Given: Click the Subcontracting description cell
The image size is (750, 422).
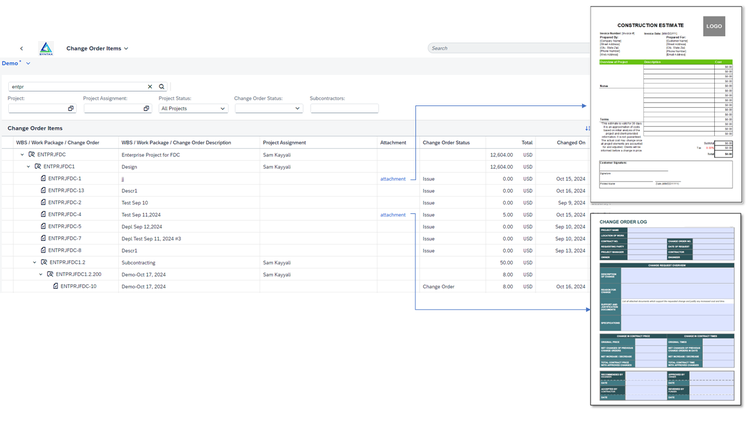Looking at the screenshot, I should coord(138,263).
